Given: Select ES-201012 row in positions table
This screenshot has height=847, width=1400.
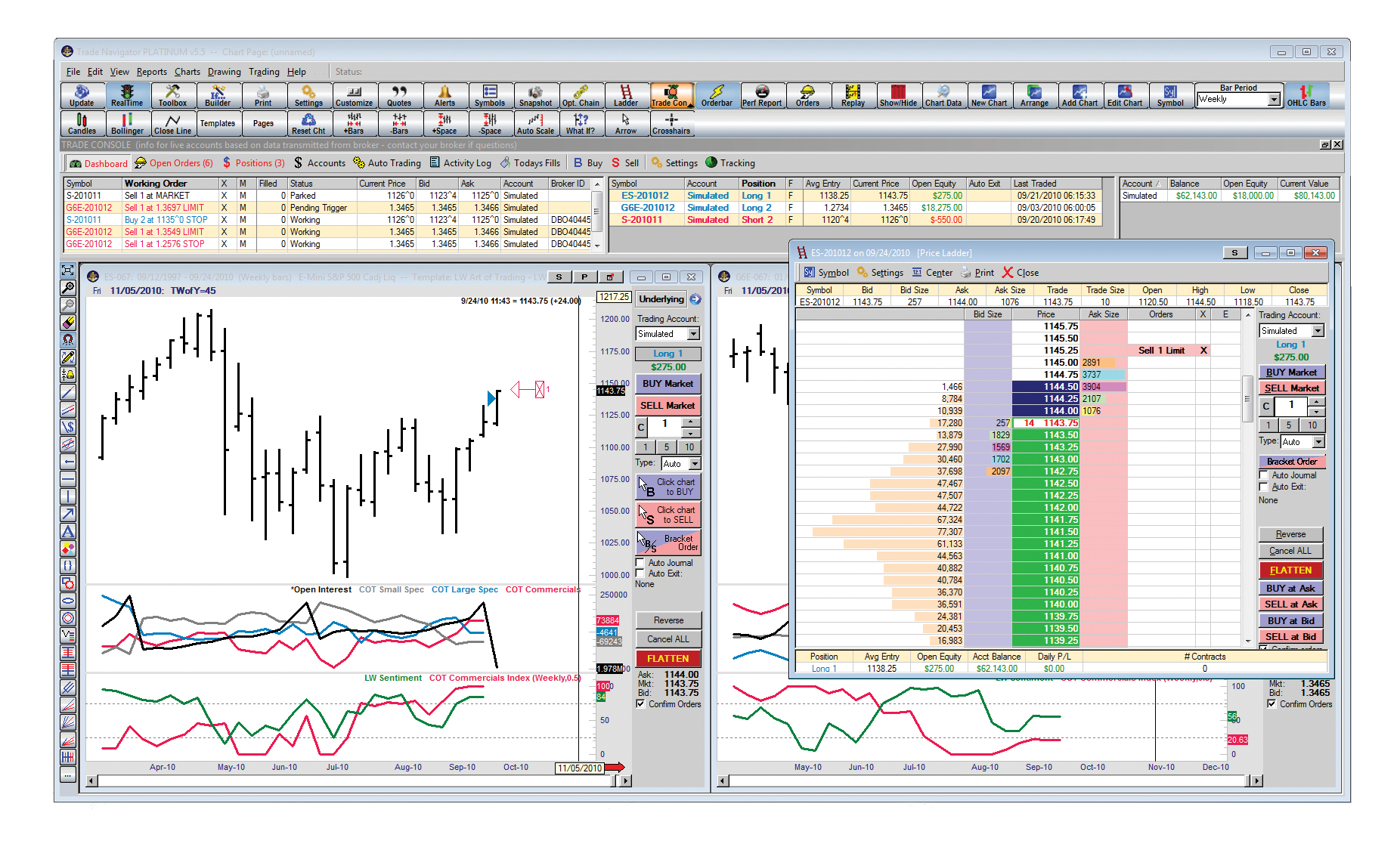Looking at the screenshot, I should tap(855, 196).
